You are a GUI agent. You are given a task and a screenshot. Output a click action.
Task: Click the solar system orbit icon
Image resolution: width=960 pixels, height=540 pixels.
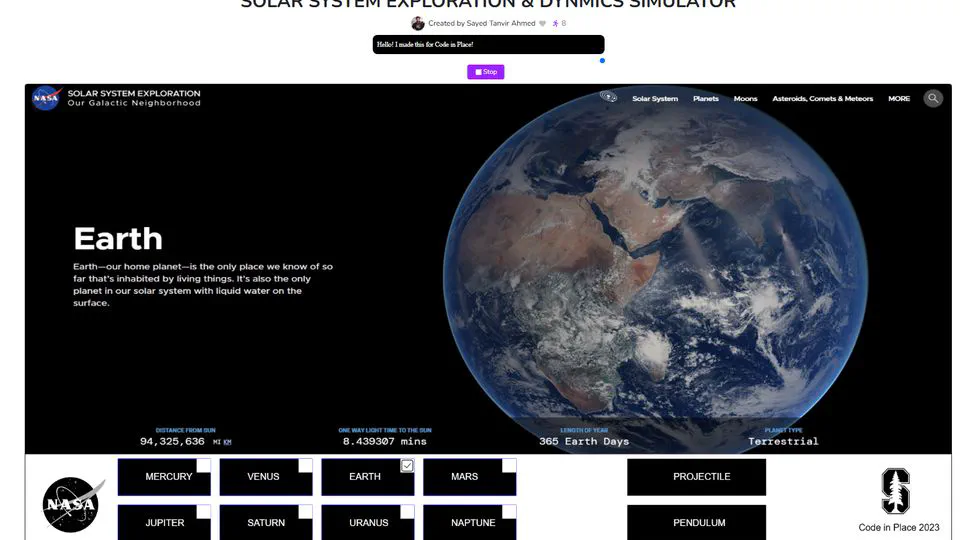coord(608,97)
